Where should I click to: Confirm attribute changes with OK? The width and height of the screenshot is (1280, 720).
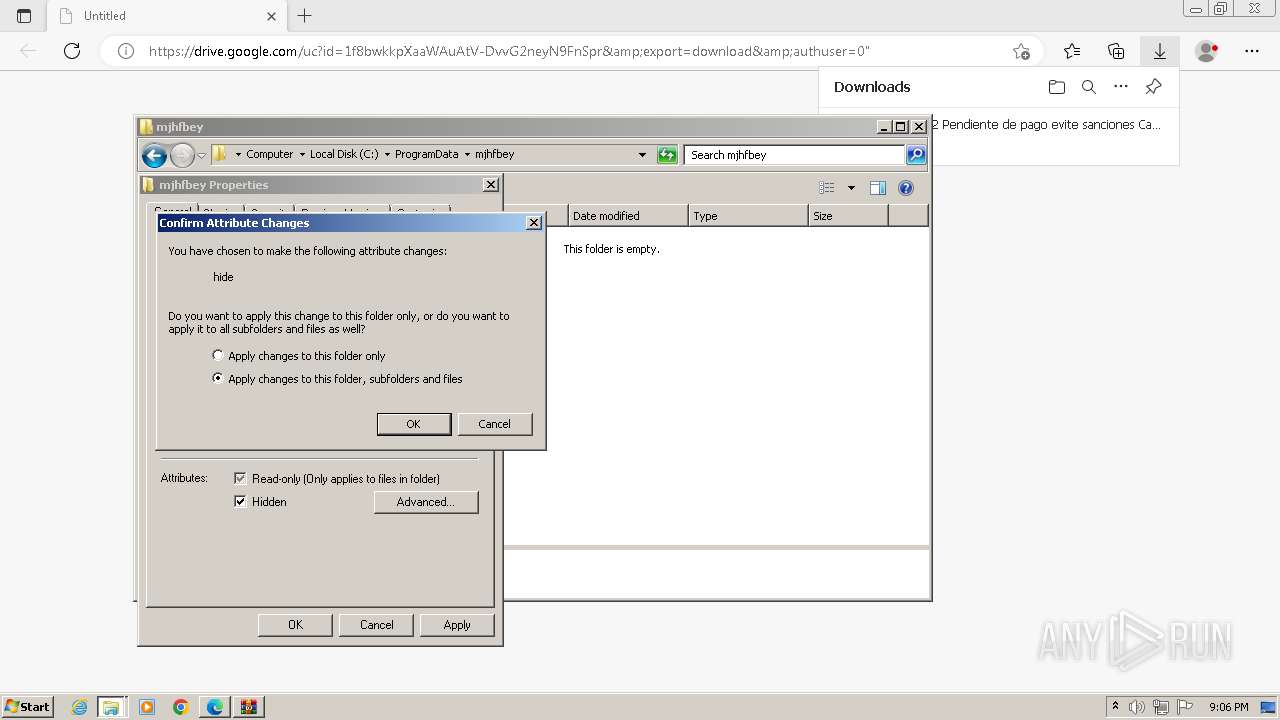[x=414, y=424]
